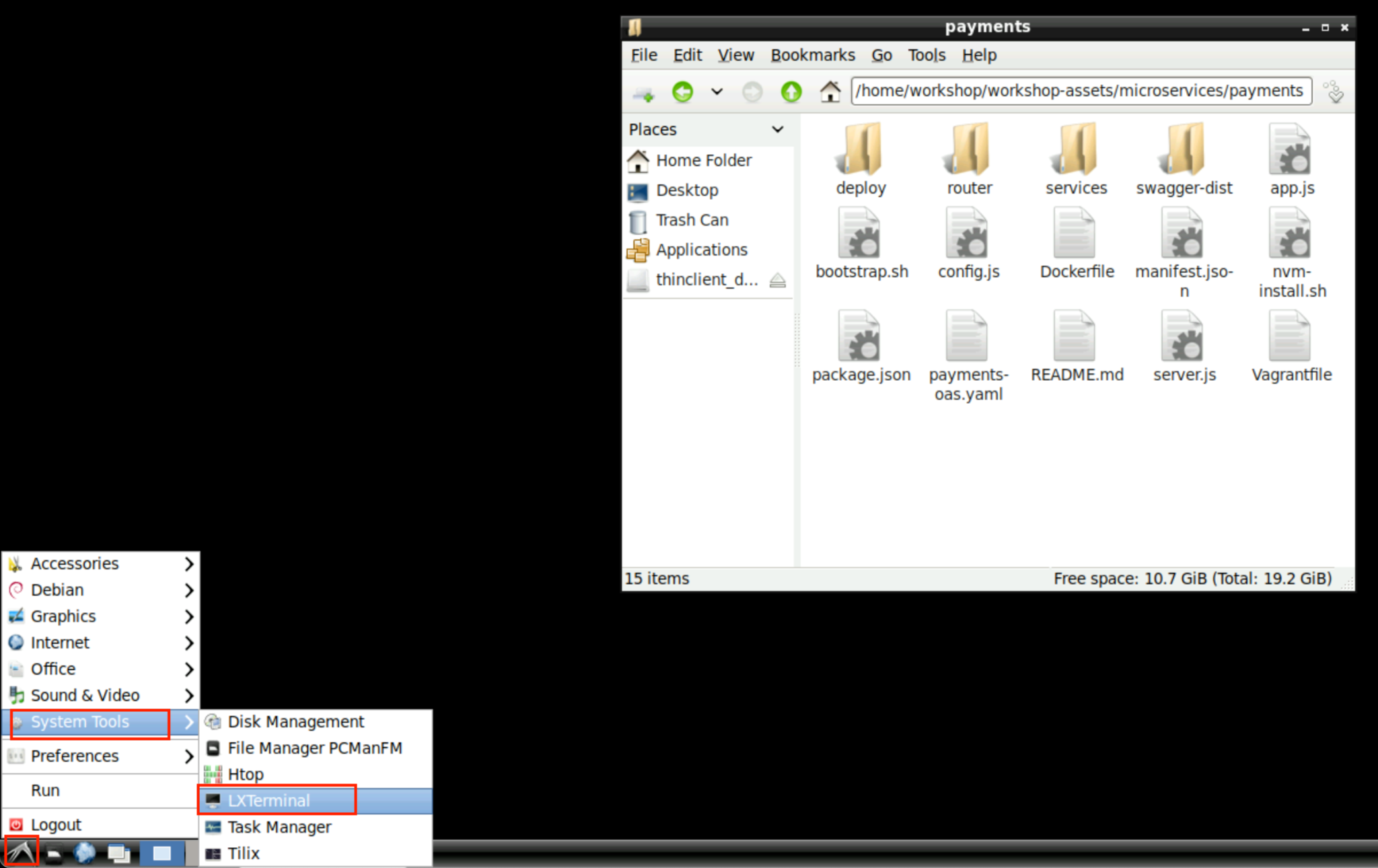Click the green up-folder arrow

(x=791, y=92)
